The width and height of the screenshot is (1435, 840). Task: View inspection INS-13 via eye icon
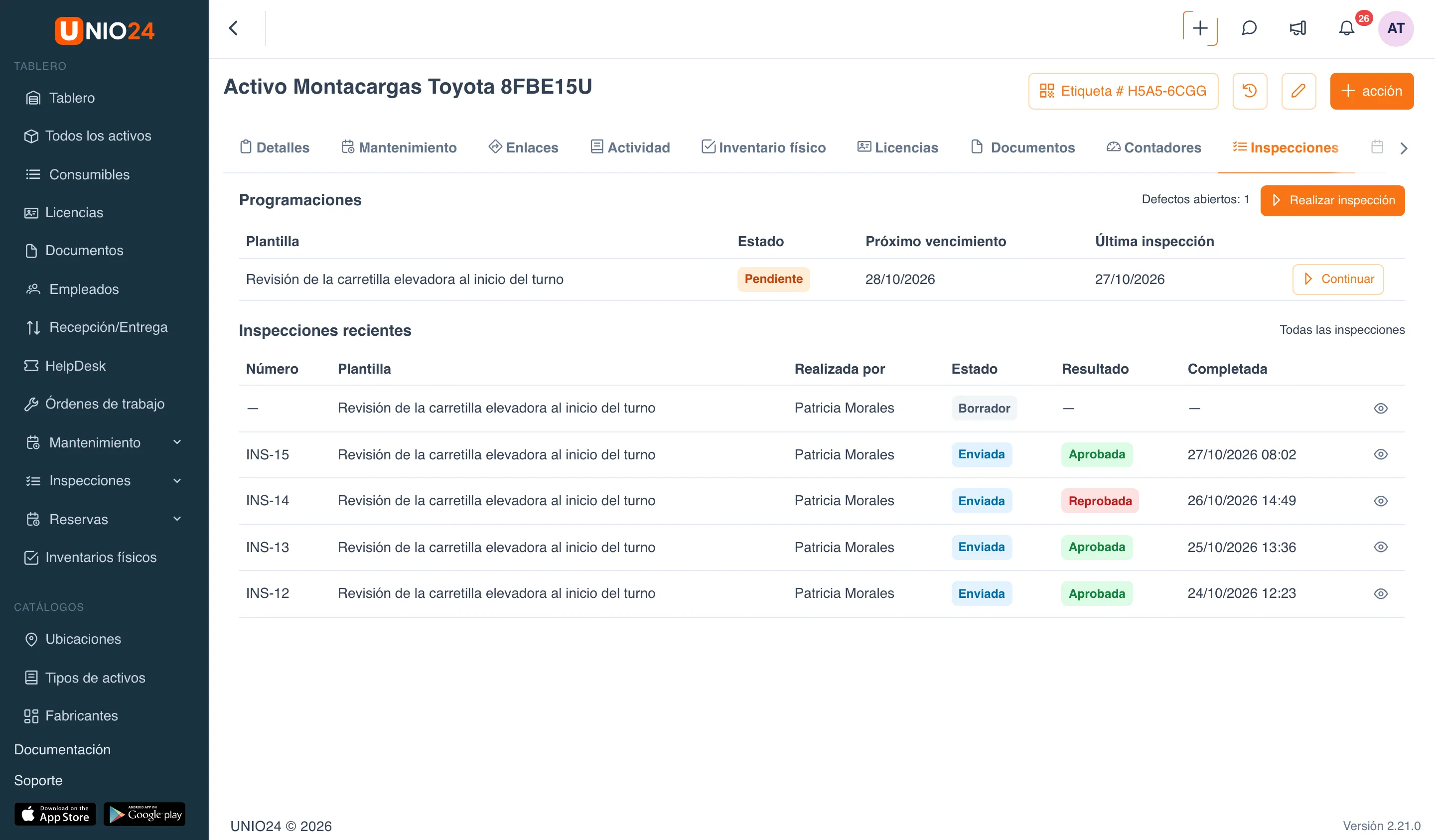pyautogui.click(x=1380, y=547)
